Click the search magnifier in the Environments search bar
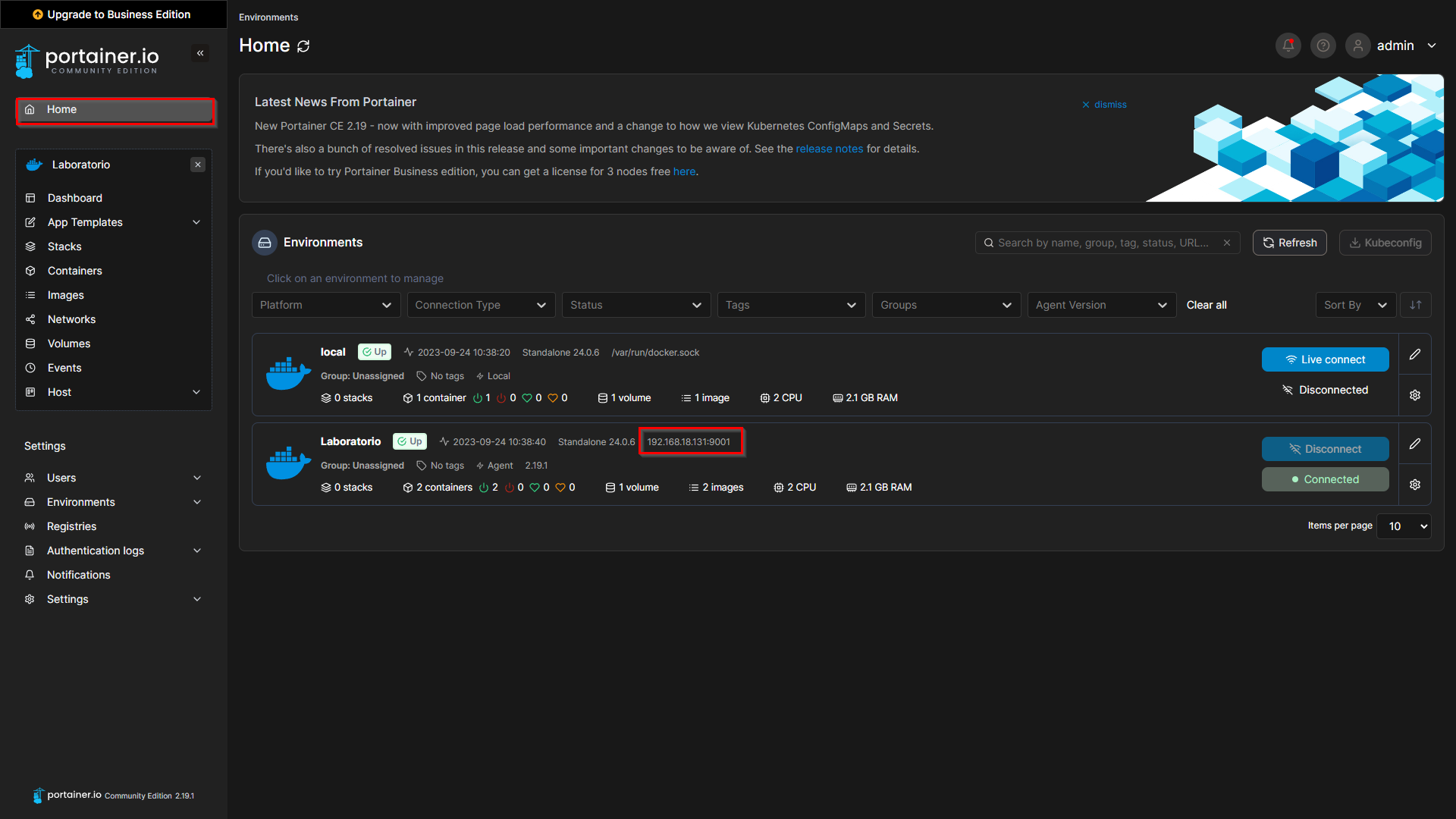 pos(988,243)
